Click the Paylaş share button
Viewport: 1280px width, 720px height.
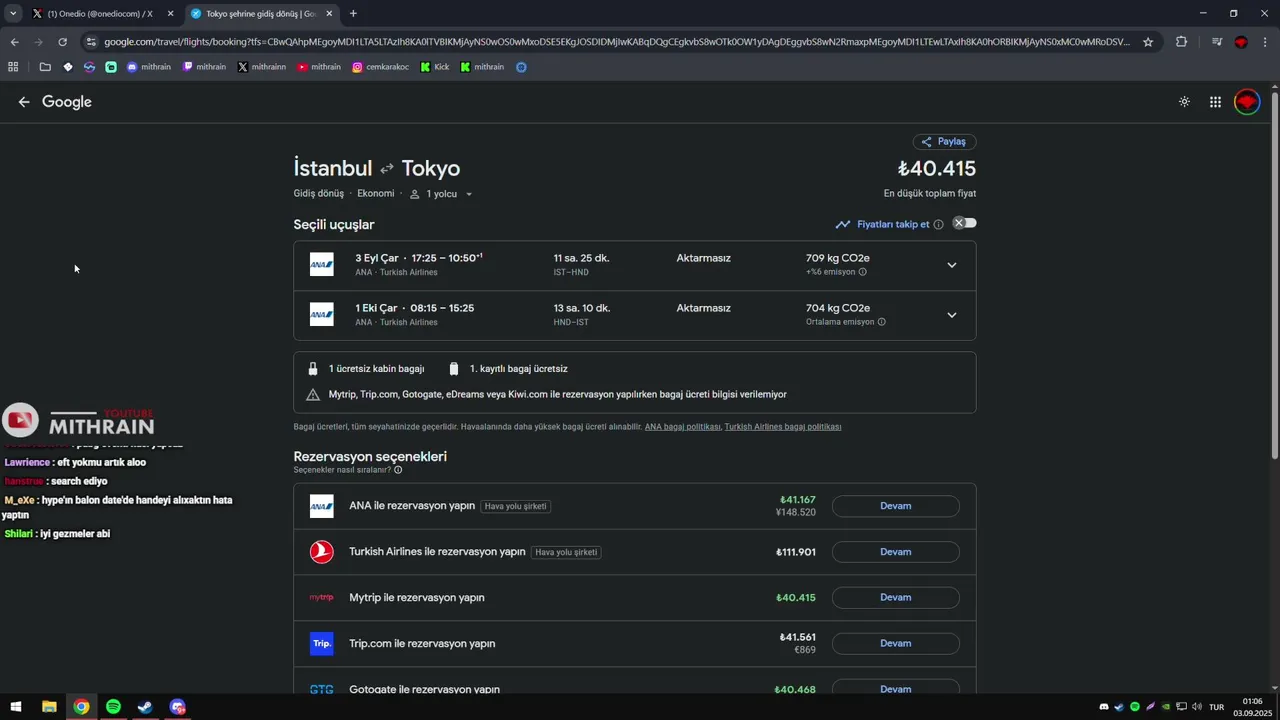point(944,142)
